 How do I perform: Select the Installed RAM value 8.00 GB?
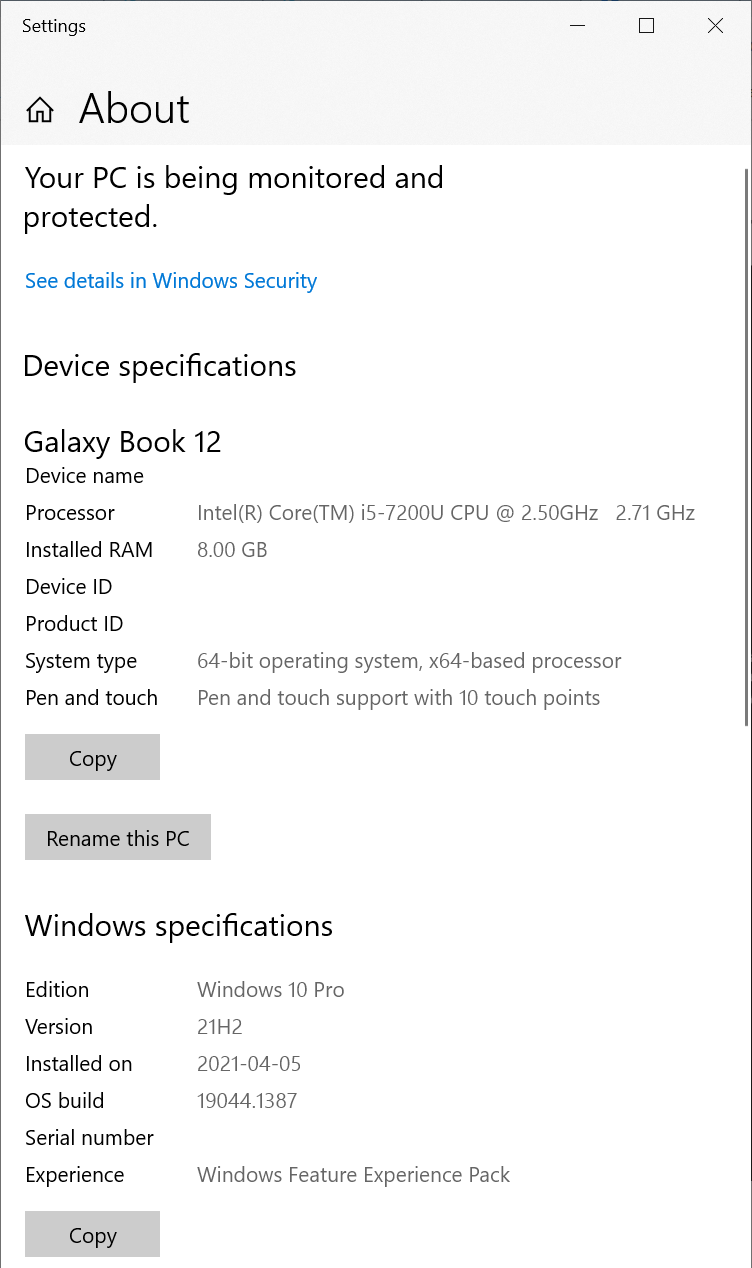(232, 550)
